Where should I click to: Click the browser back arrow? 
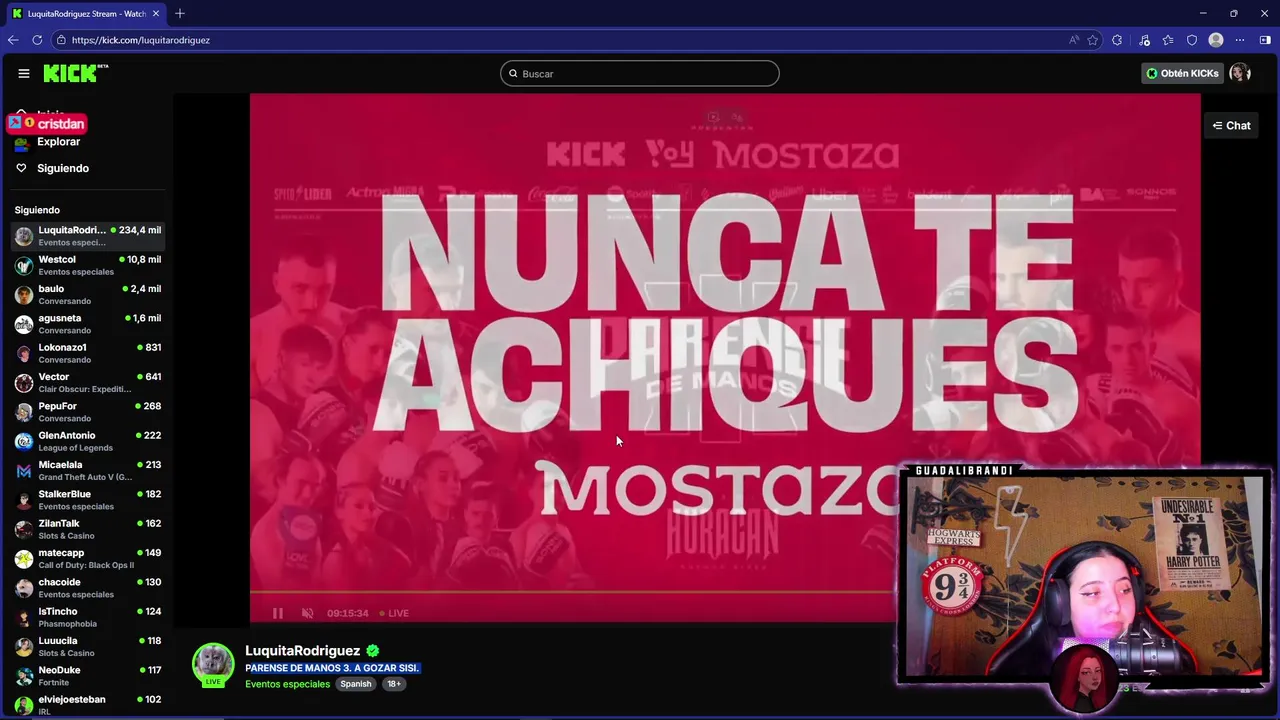[13, 40]
